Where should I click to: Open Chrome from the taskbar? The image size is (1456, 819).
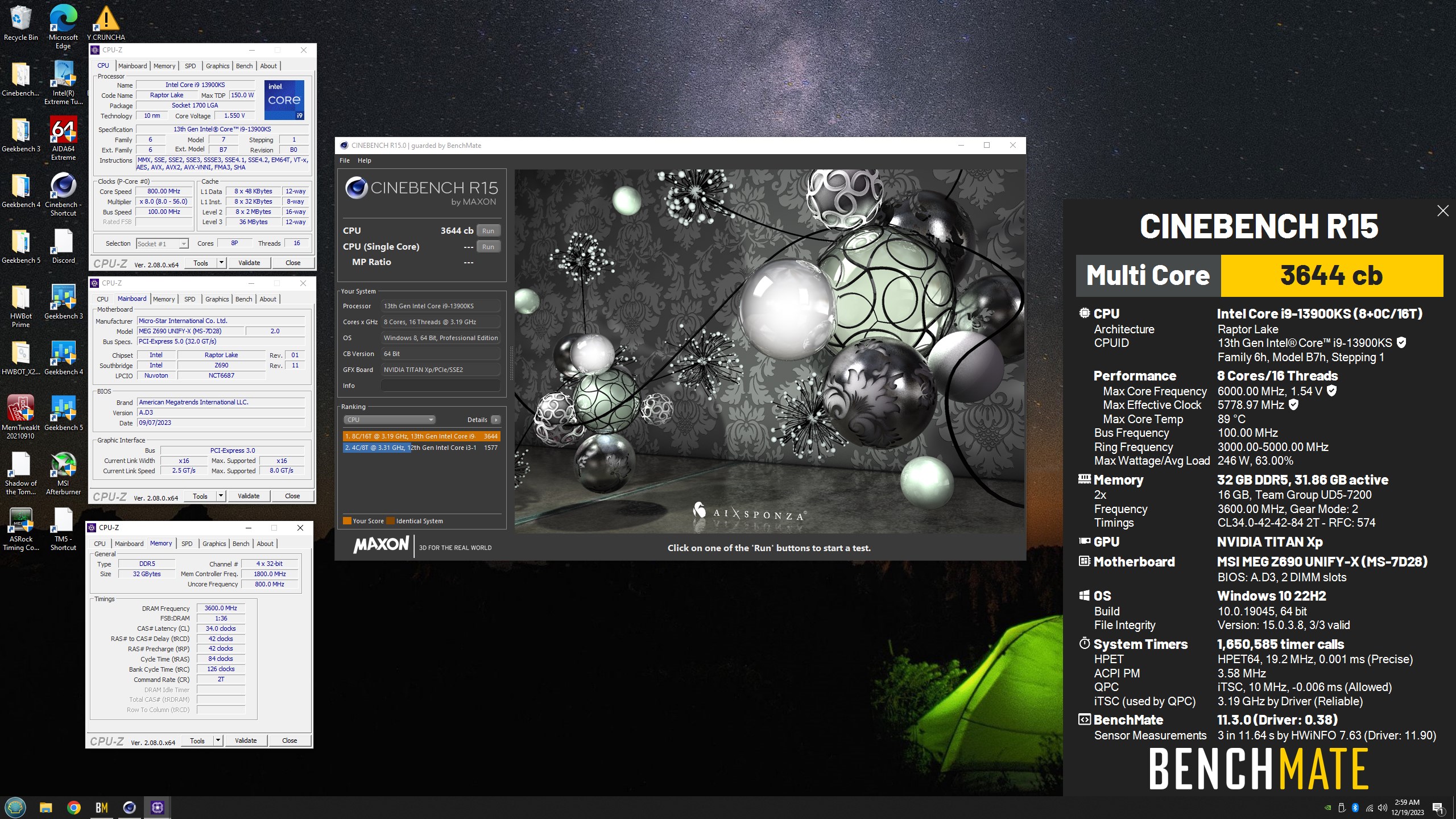click(73, 807)
